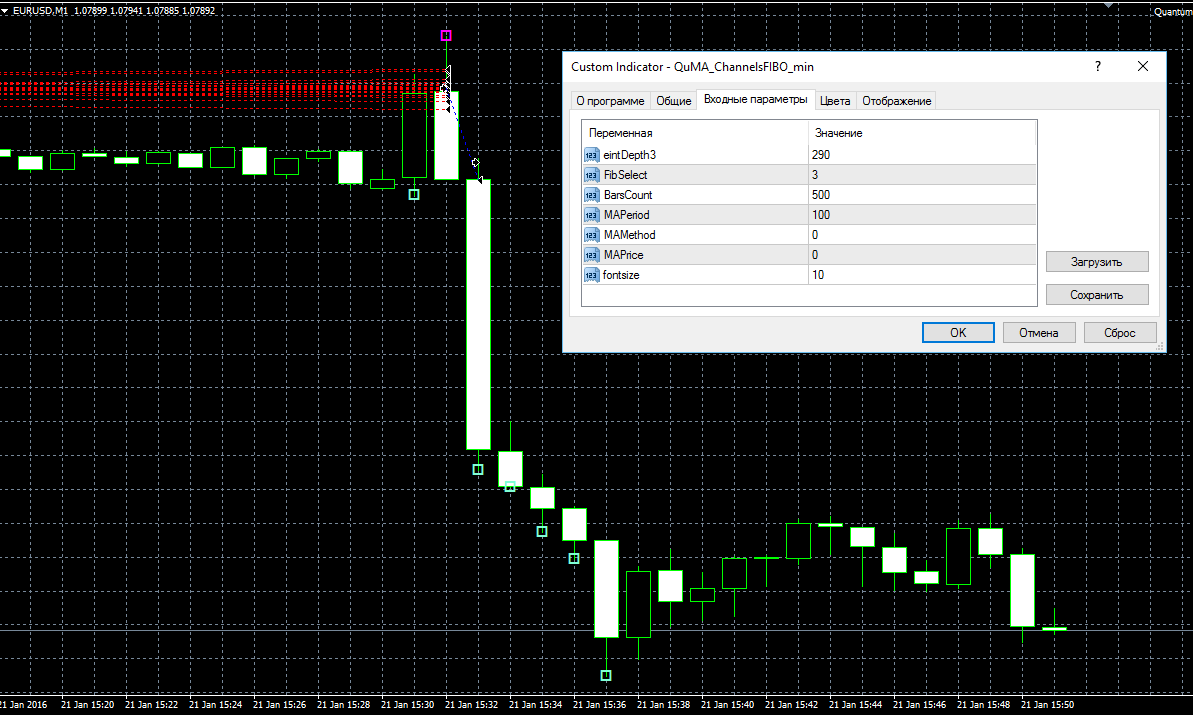The height and width of the screenshot is (715, 1193).
Task: Click the MAPeriod variable type icon
Action: 591,215
